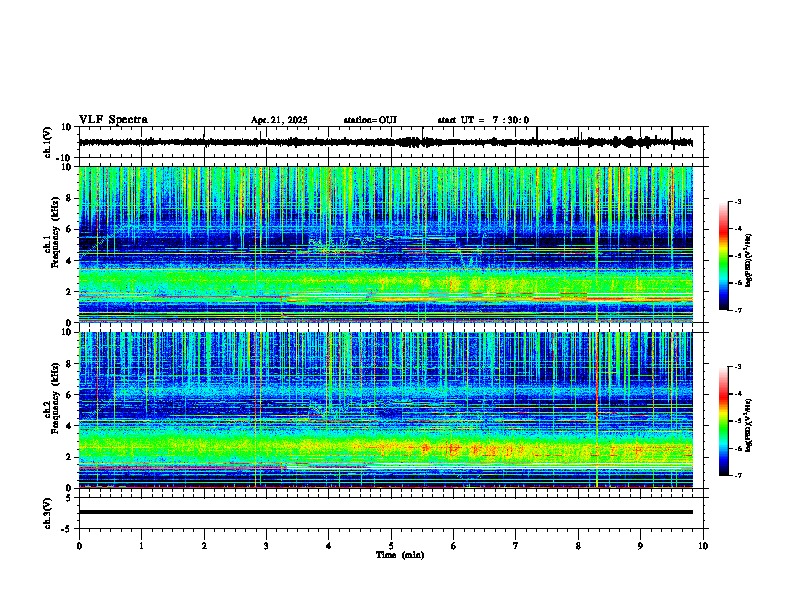Click the "8" kHz tick on ch.2 spectrogram axis

pyautogui.click(x=69, y=364)
